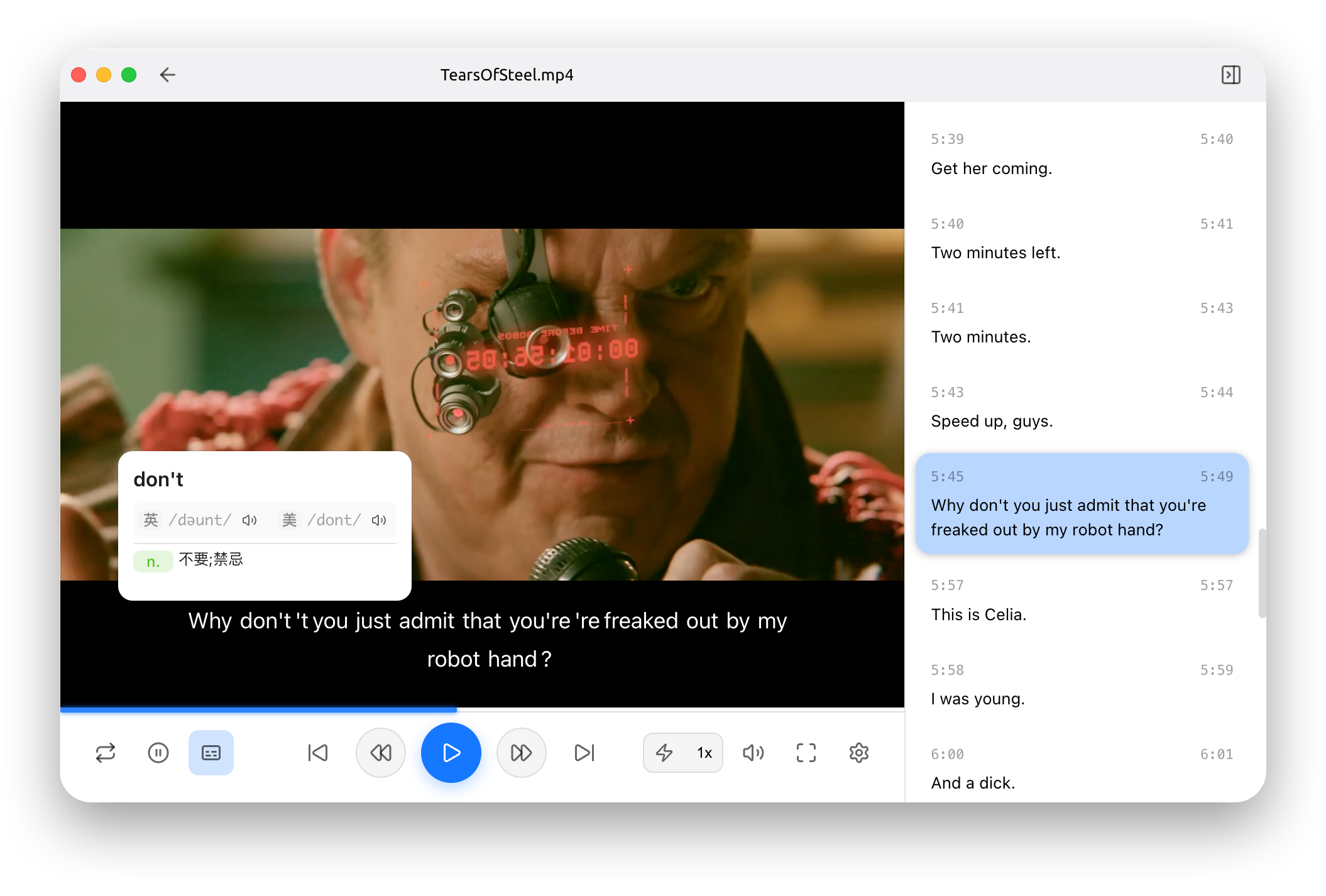Play British pronunciation of don't
The height and width of the screenshot is (896, 1326).
tap(249, 520)
